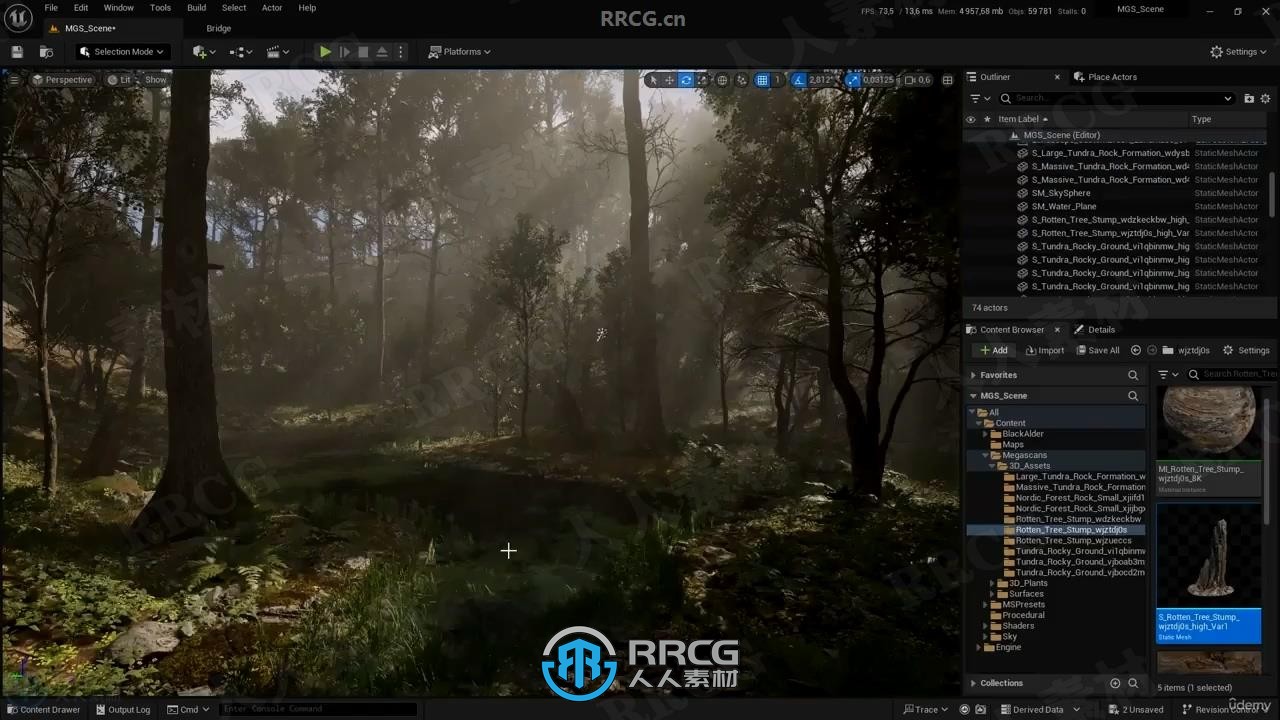Close the Outliner tab
The height and width of the screenshot is (720, 1280).
pos(1057,77)
